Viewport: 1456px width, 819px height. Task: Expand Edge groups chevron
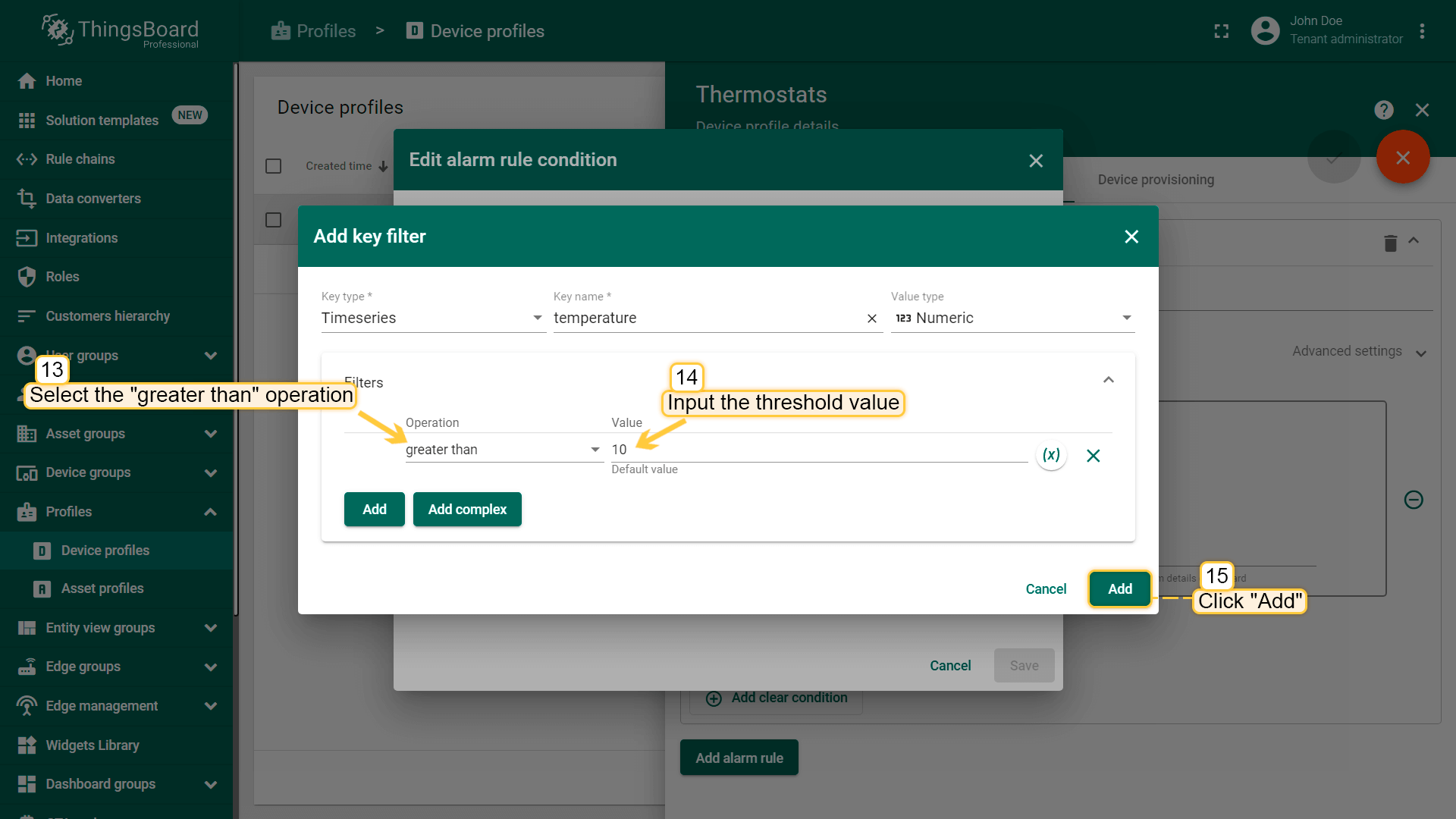point(211,667)
